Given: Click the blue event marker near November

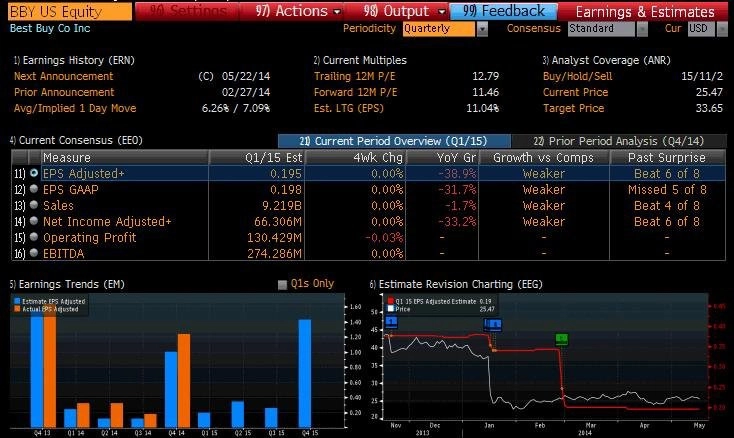Looking at the screenshot, I should (x=391, y=322).
